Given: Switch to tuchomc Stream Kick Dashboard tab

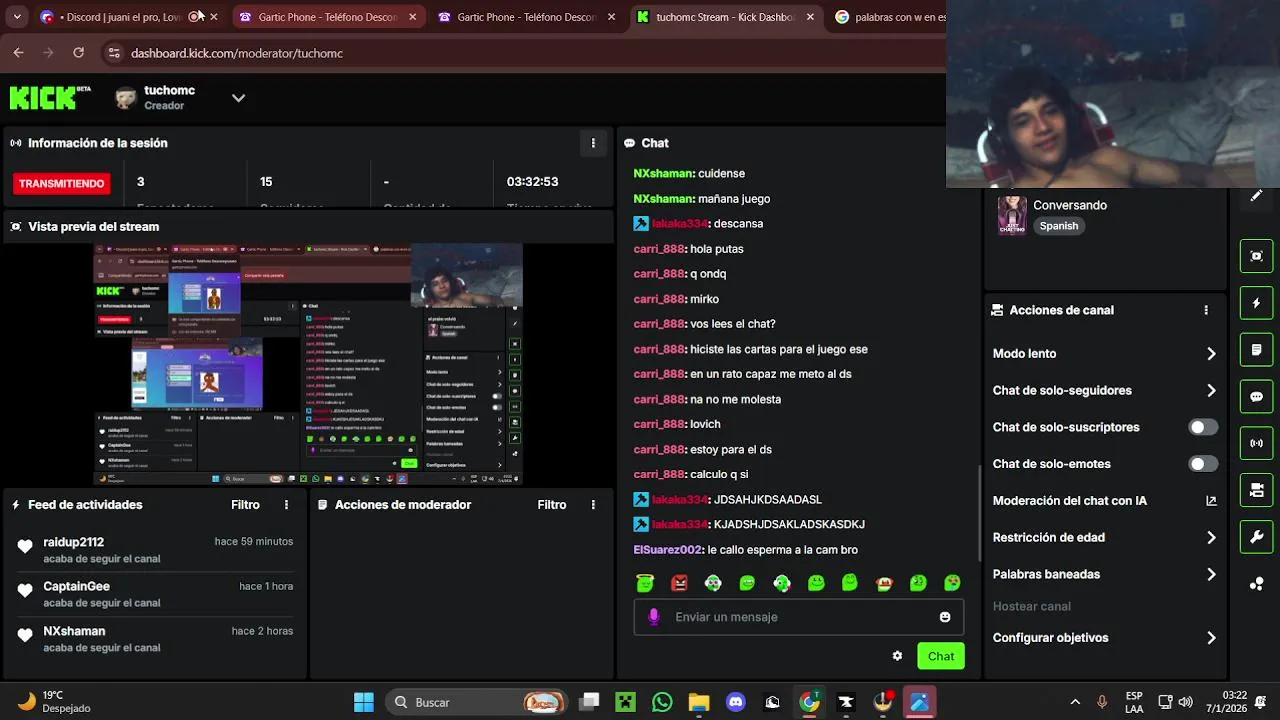Looking at the screenshot, I should coord(727,17).
